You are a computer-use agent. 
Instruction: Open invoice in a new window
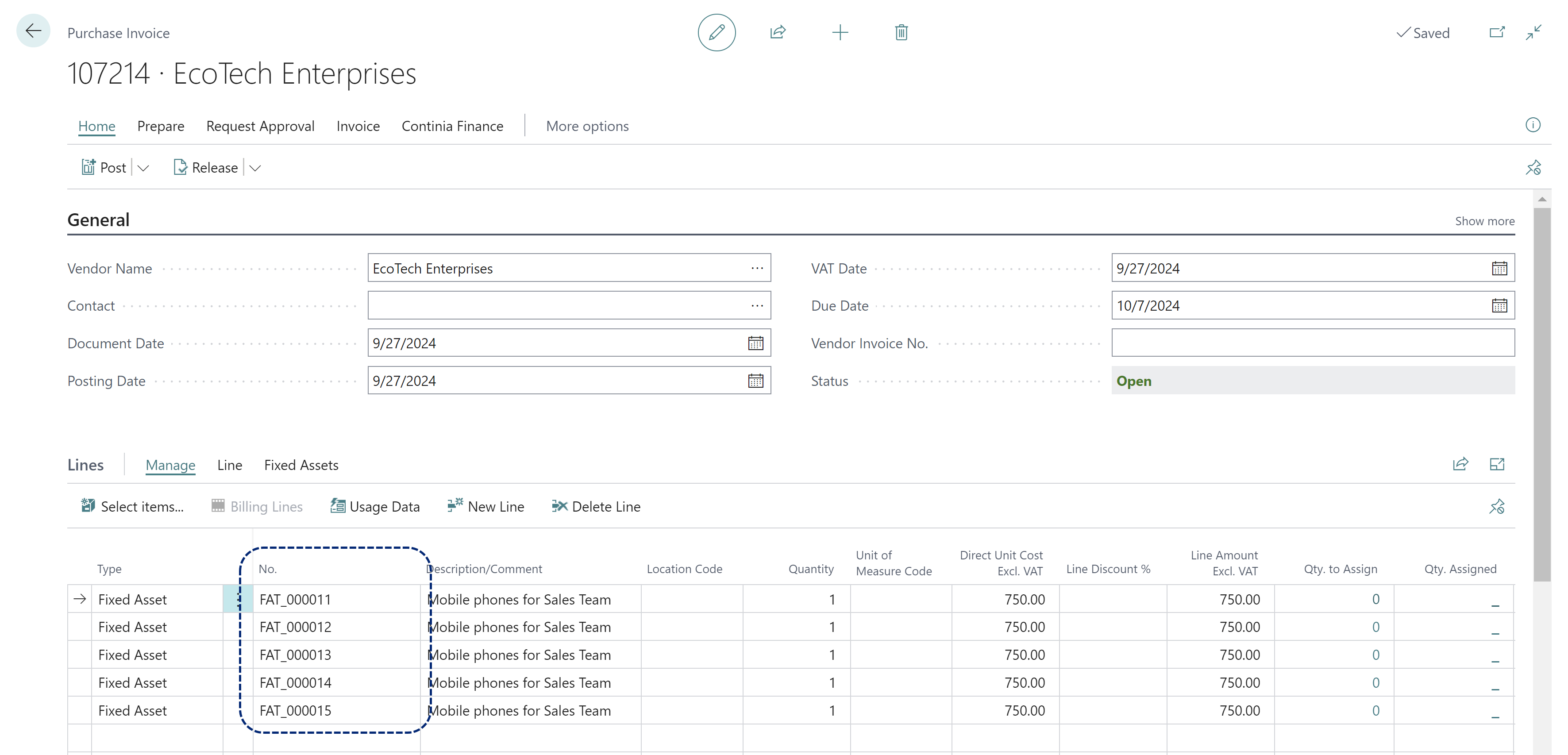1497,32
